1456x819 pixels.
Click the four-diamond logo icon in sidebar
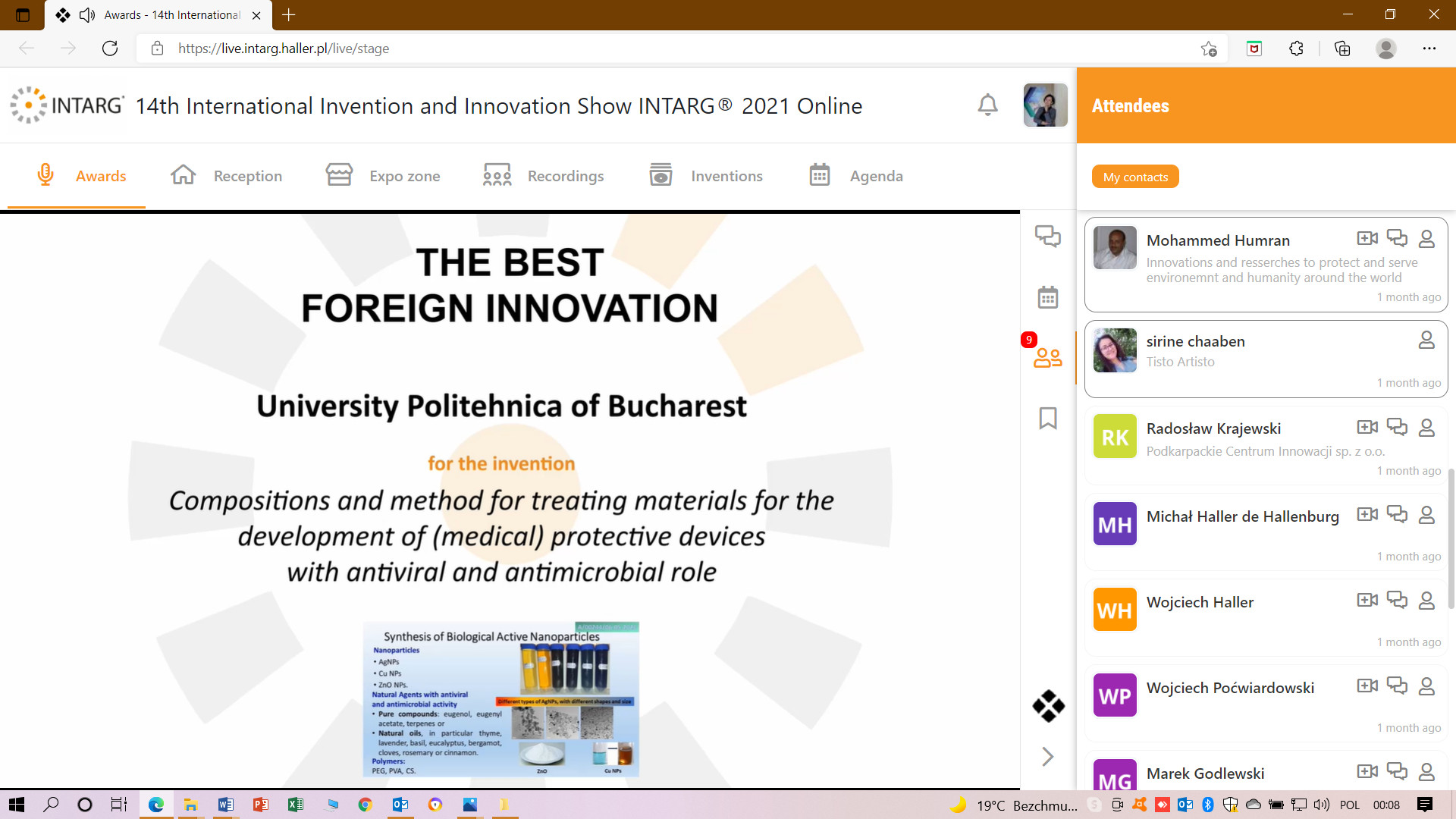(1048, 705)
